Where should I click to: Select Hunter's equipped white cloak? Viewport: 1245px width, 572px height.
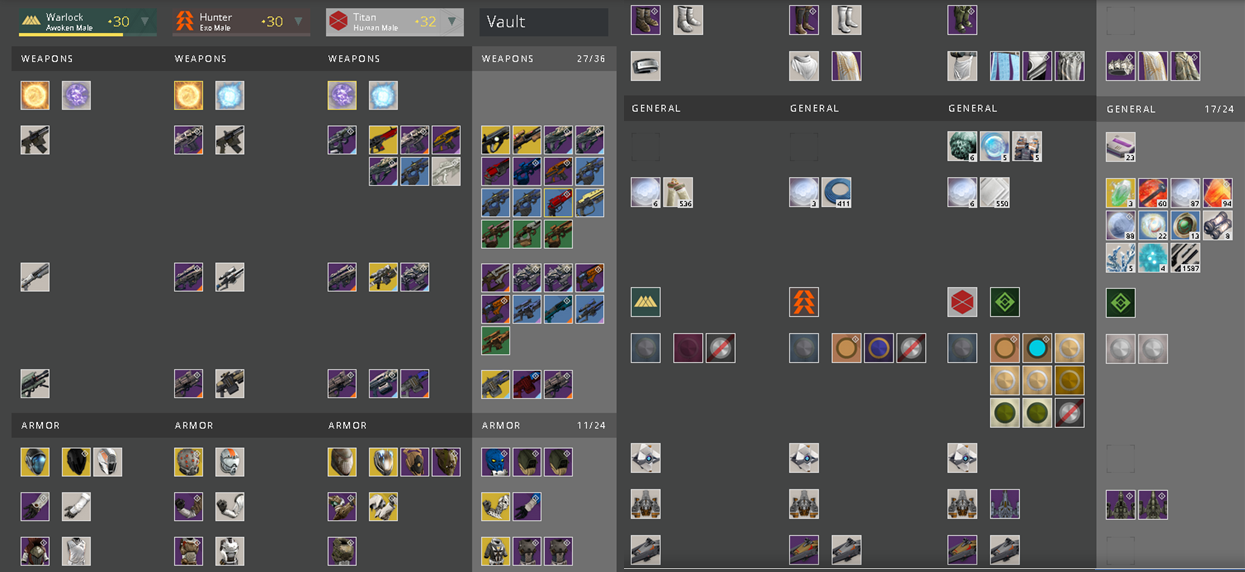click(x=804, y=66)
